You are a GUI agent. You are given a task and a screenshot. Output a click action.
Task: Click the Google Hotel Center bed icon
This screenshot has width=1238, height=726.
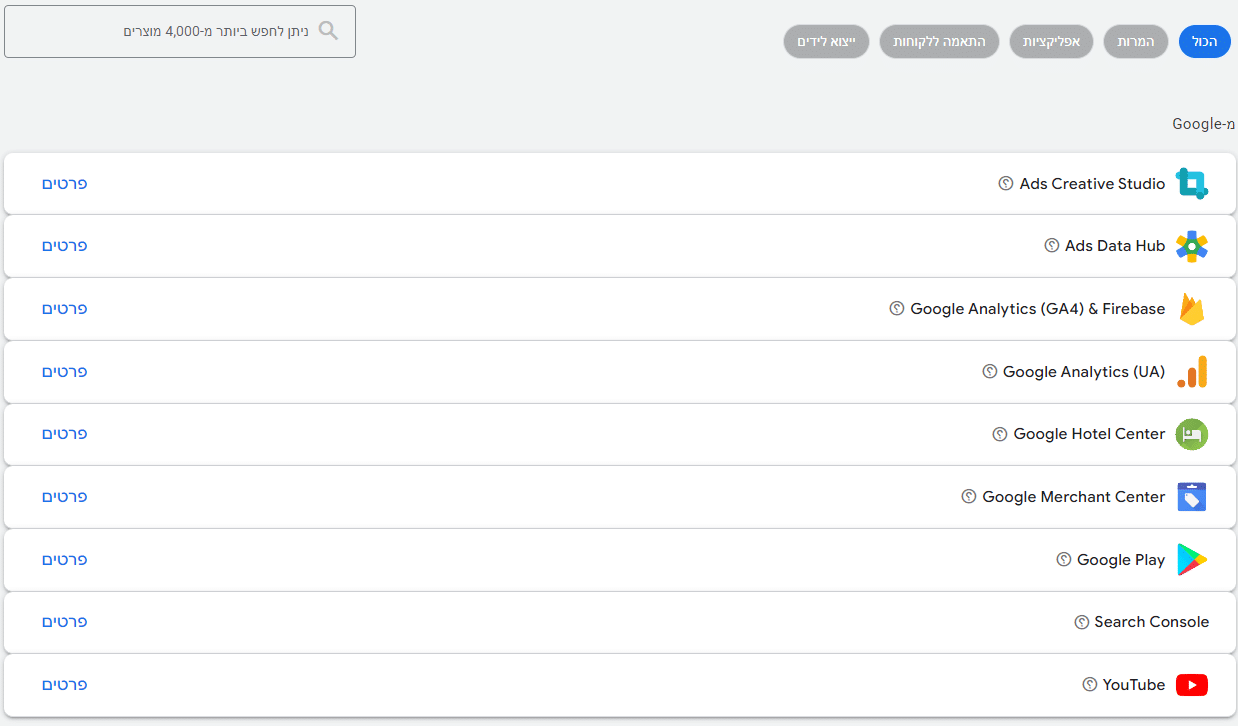pos(1191,434)
